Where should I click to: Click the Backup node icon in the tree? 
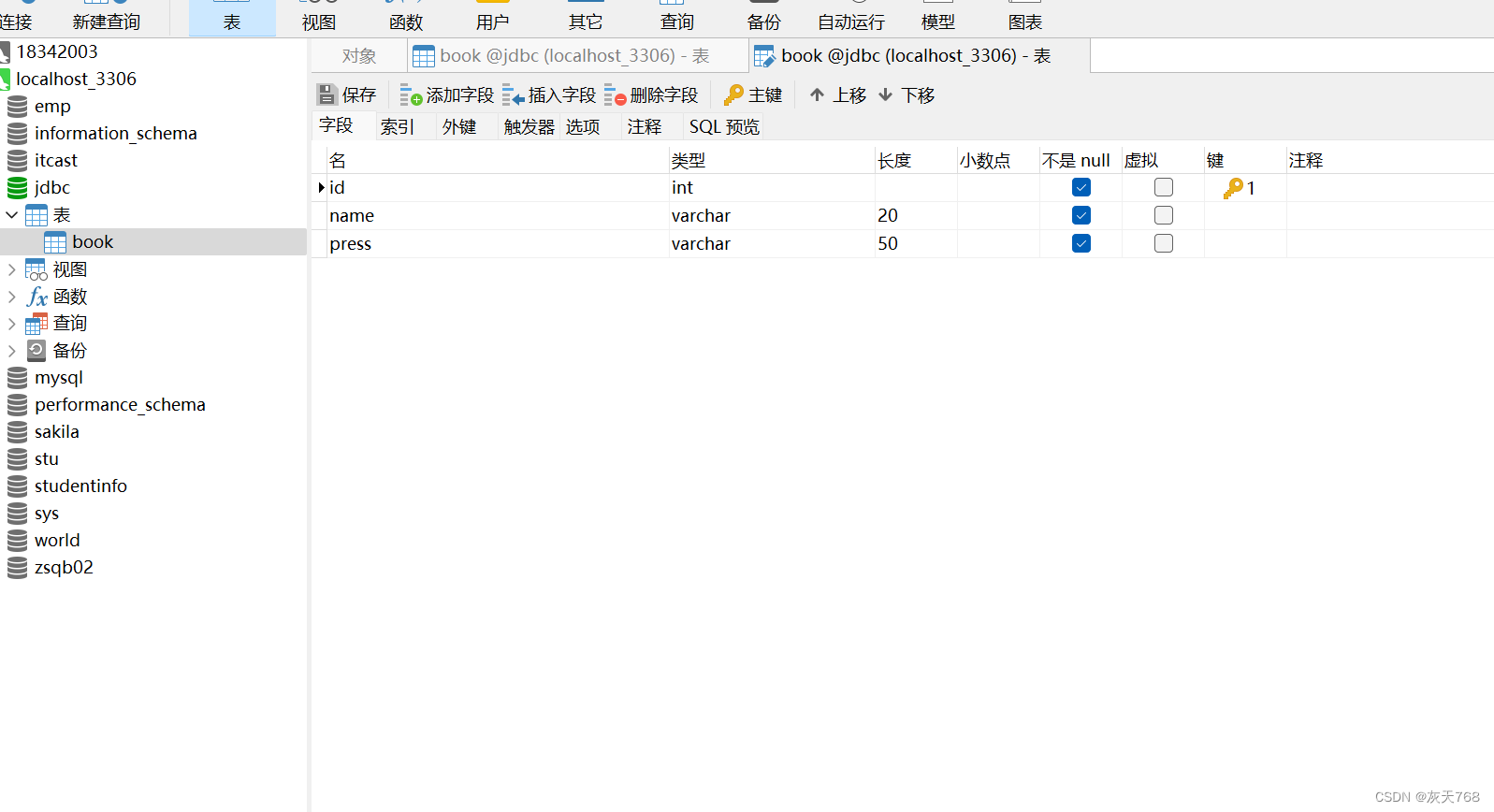click(36, 351)
